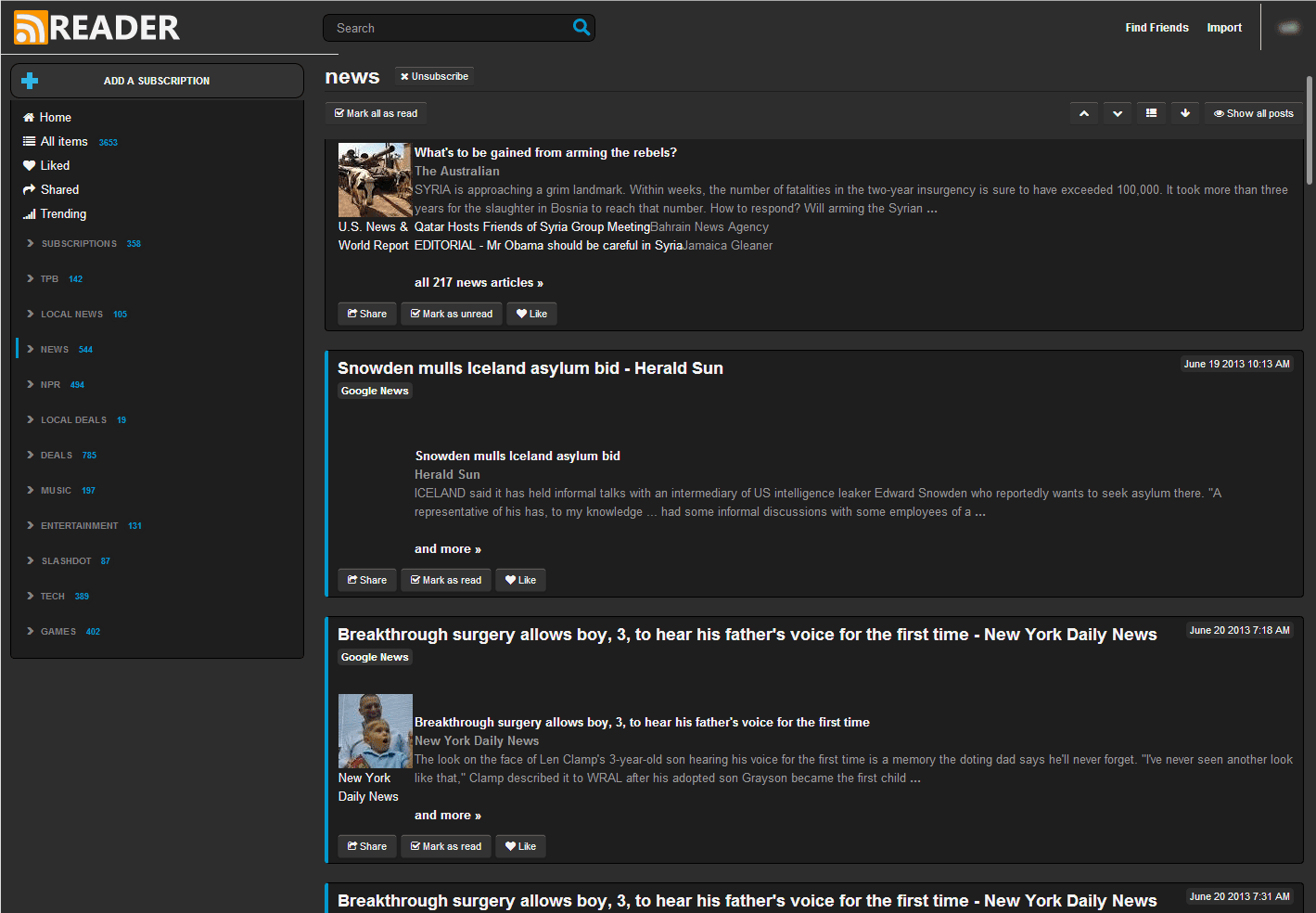Share the Snowden asylum article

coord(367,580)
